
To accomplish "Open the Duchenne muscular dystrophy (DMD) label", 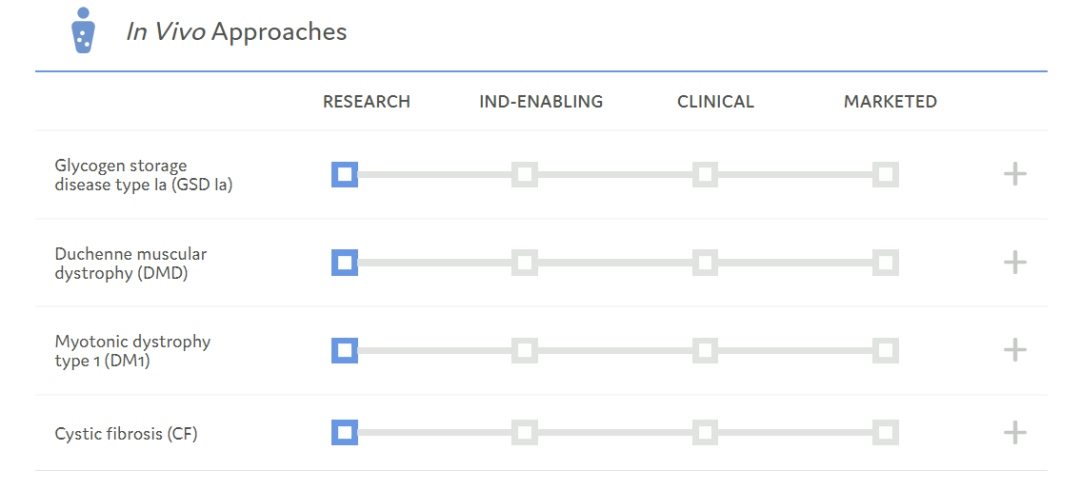I will (x=131, y=263).
